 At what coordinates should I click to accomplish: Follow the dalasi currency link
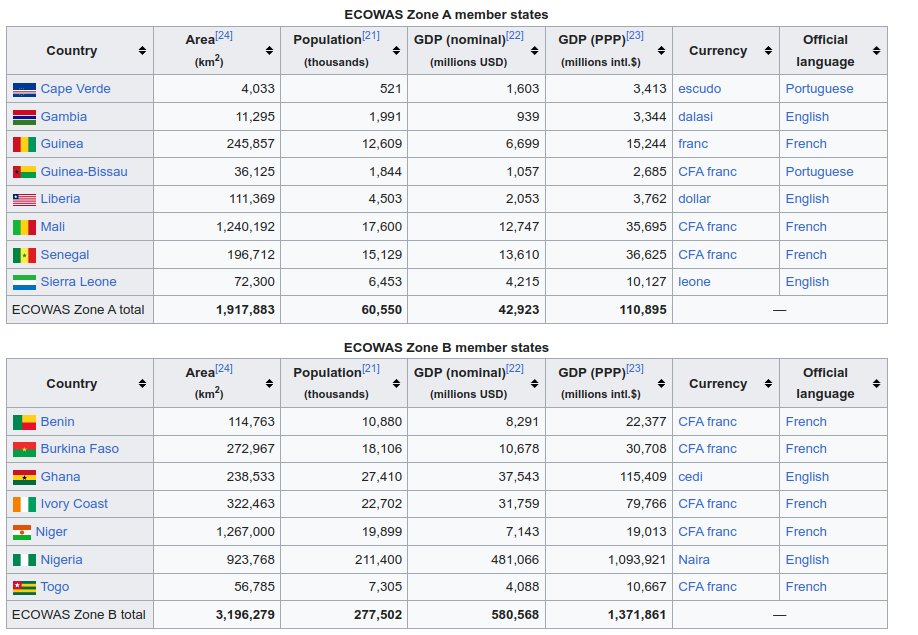coord(696,117)
